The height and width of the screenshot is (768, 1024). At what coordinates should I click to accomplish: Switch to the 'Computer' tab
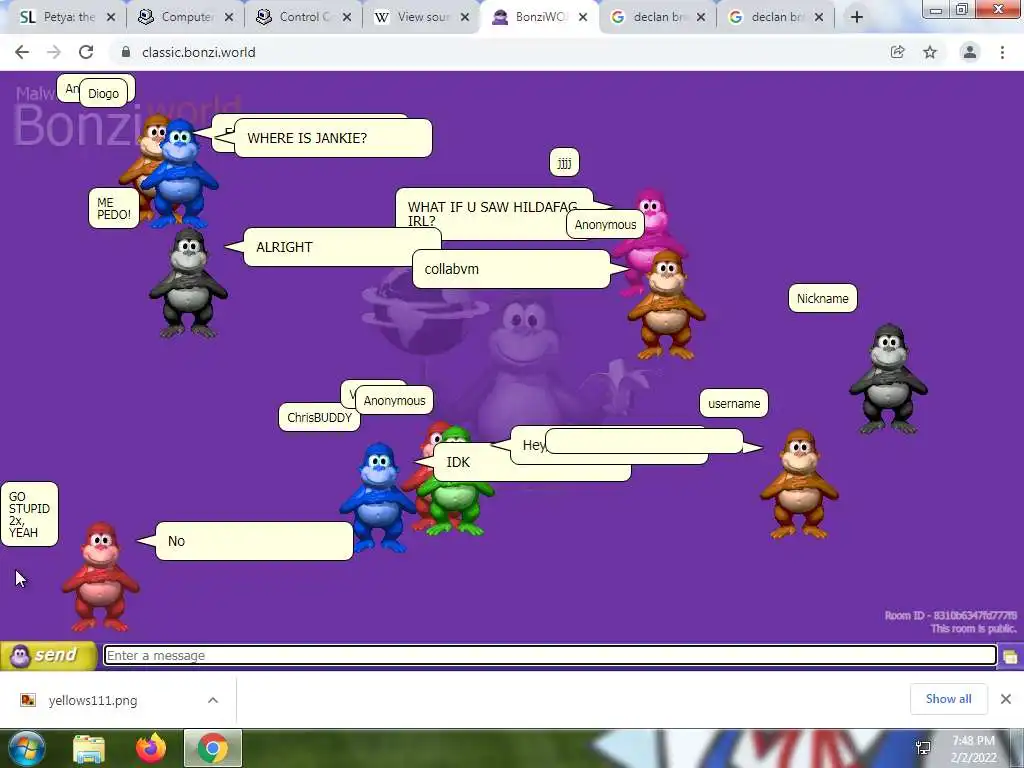coord(175,17)
